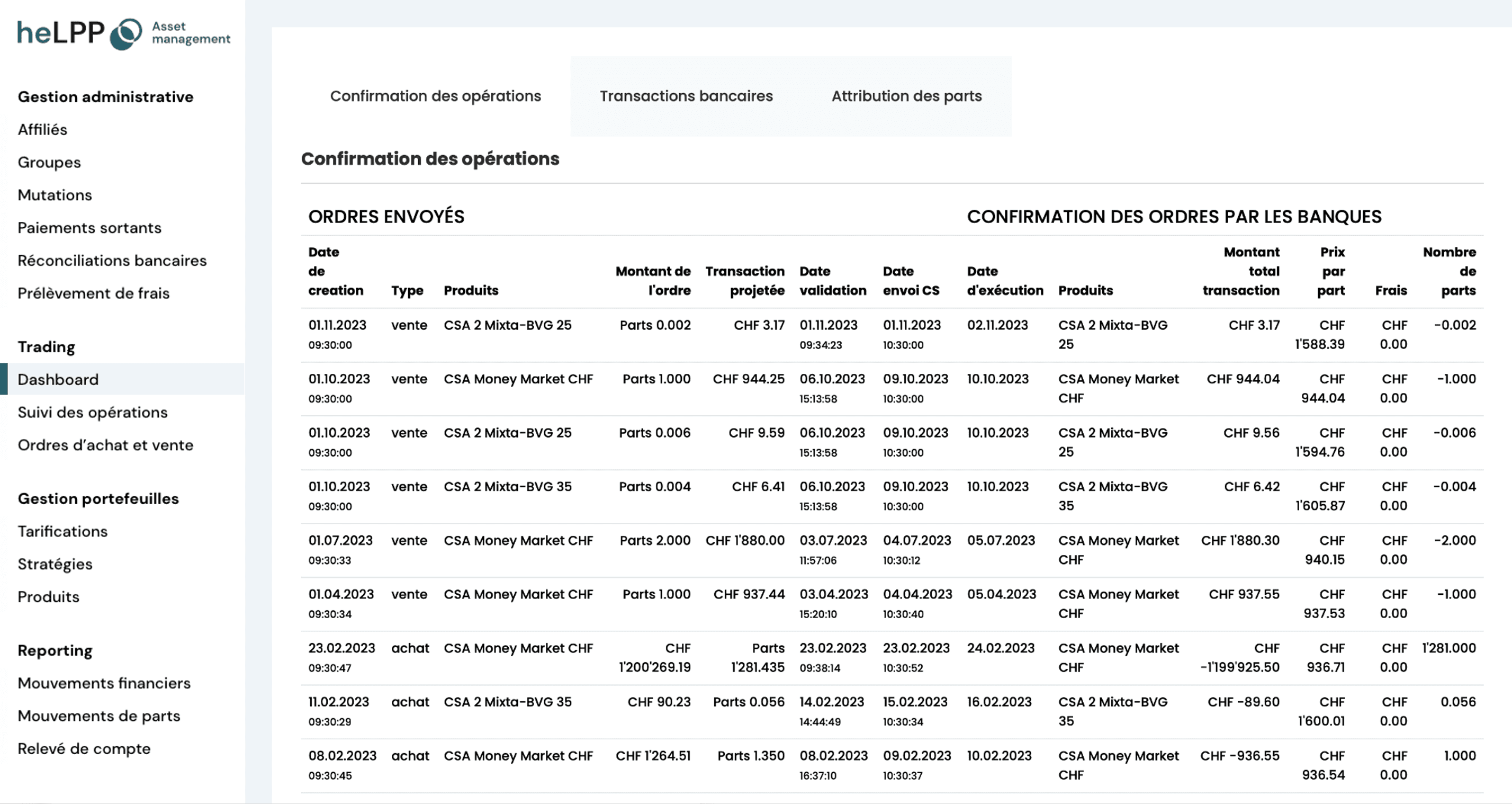The width and height of the screenshot is (1512, 804).
Task: Open Mouvements financiers report
Action: click(104, 683)
